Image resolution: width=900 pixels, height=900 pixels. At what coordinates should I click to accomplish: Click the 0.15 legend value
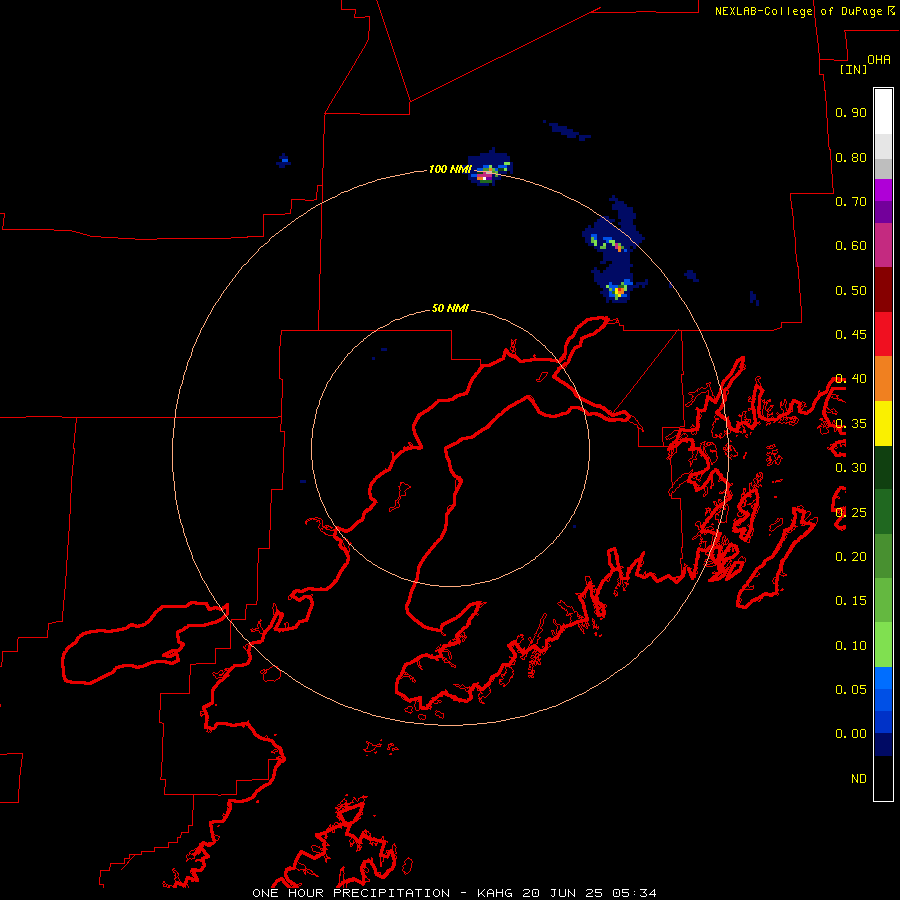point(851,601)
